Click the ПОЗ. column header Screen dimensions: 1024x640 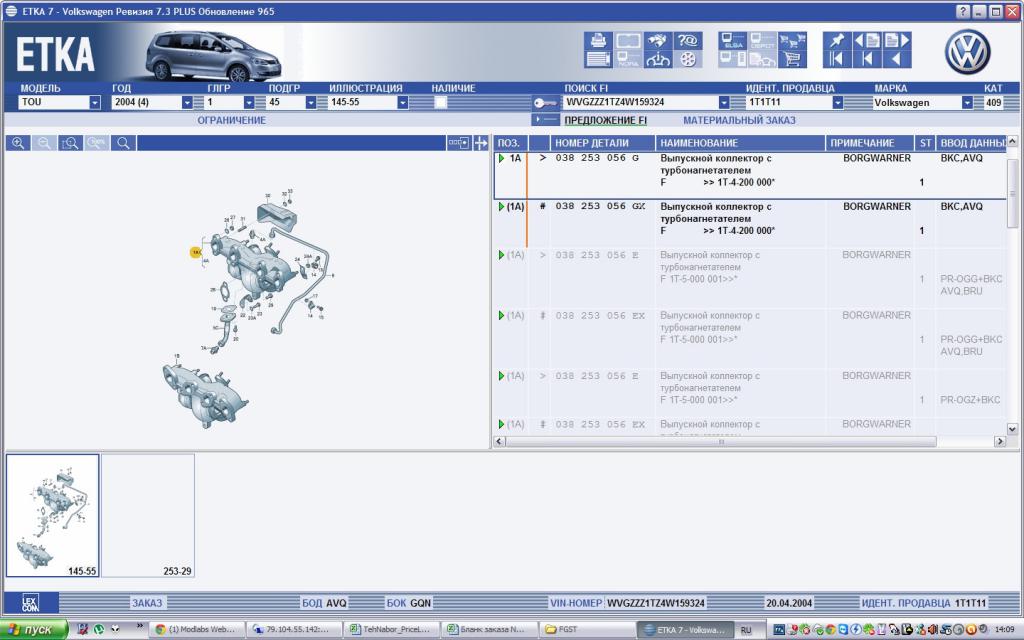click(x=510, y=143)
